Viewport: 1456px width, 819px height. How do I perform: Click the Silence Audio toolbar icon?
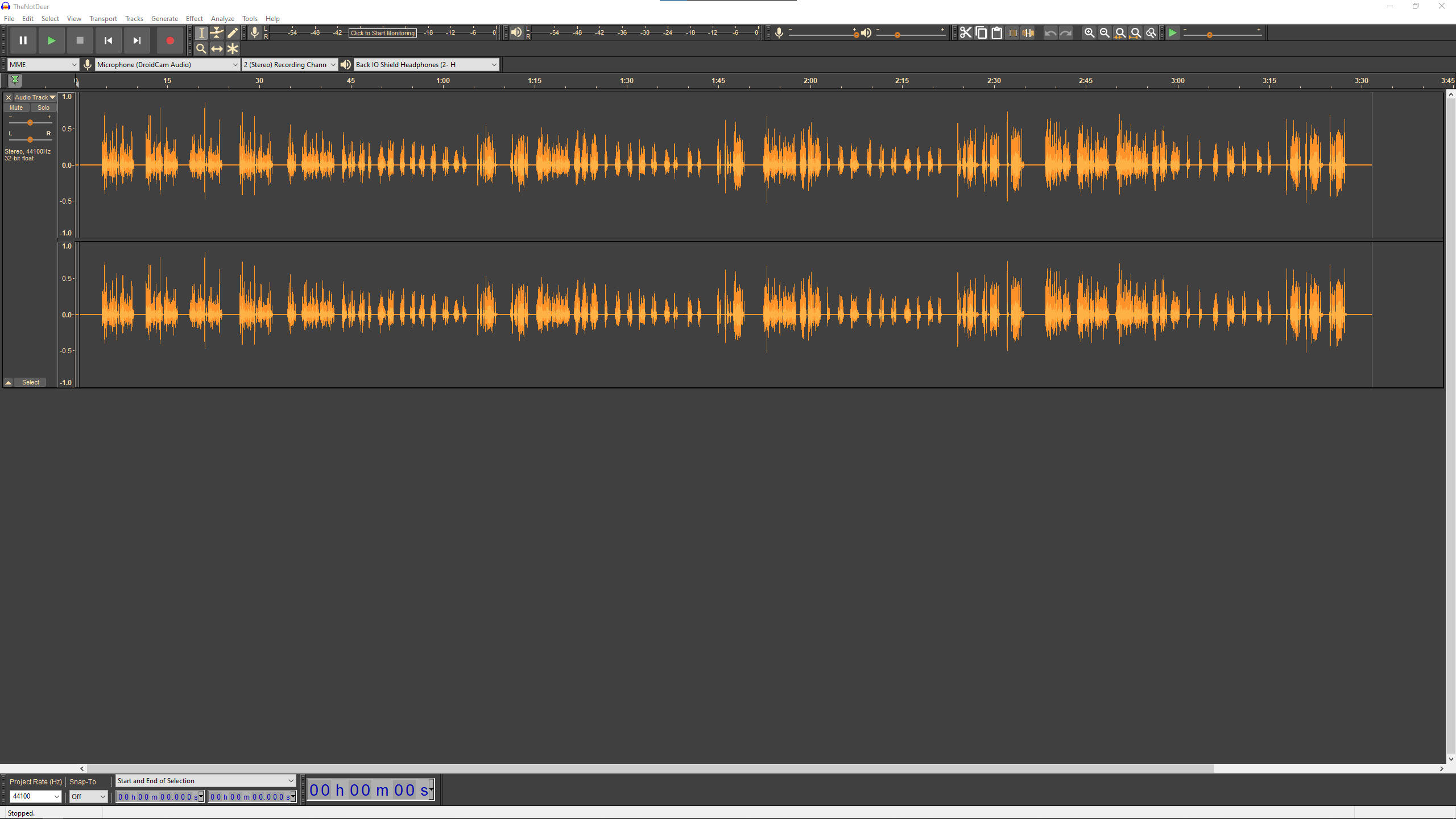click(1028, 33)
